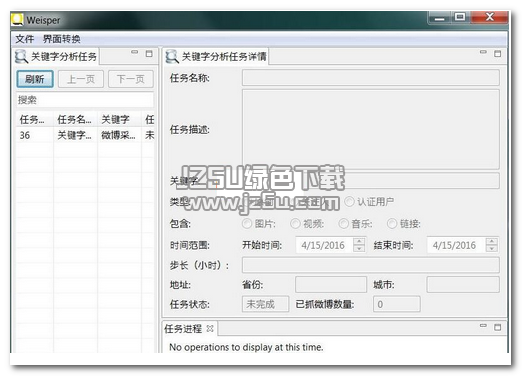Maximize the Weisper window
The image size is (522, 376).
(460, 17)
